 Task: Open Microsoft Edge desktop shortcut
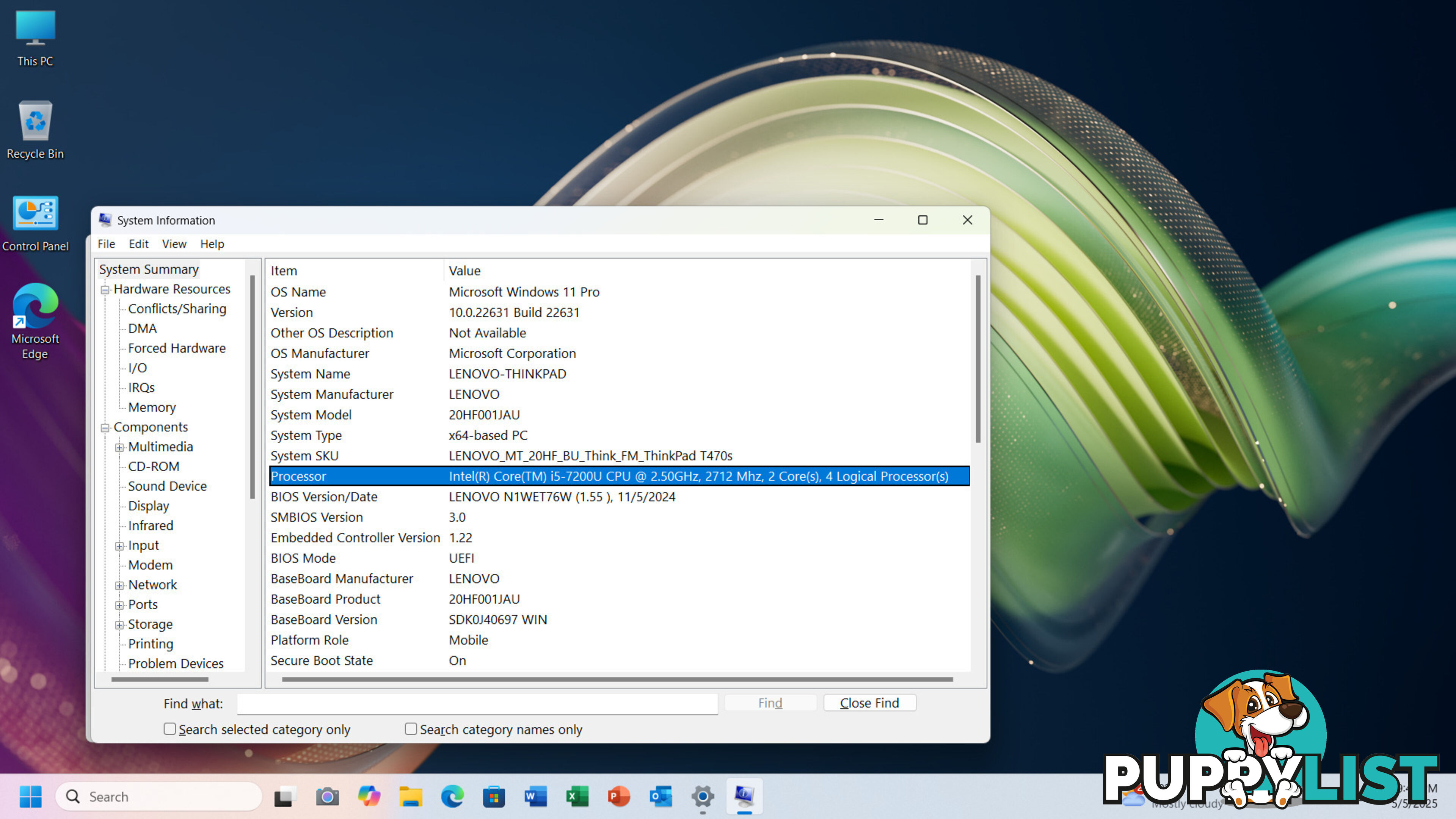(35, 321)
